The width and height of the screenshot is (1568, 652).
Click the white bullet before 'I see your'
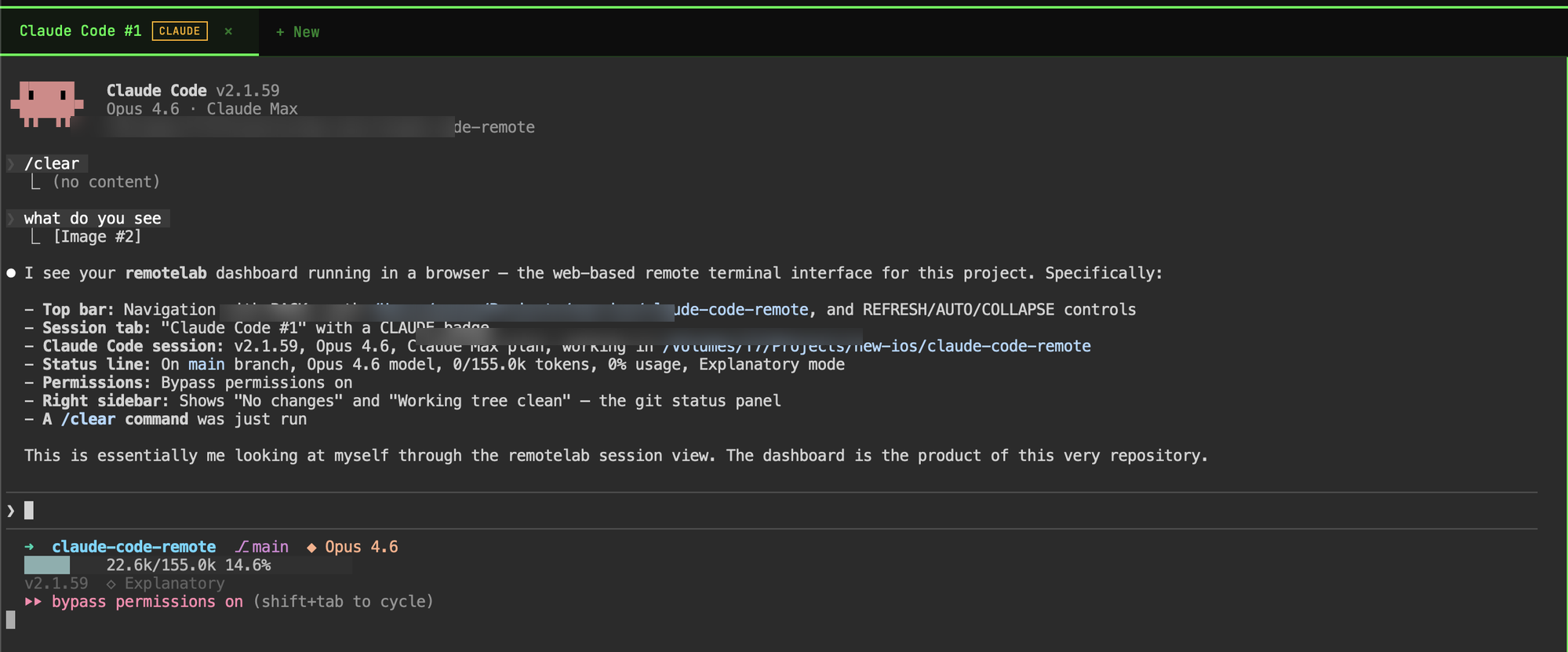pyautogui.click(x=11, y=273)
